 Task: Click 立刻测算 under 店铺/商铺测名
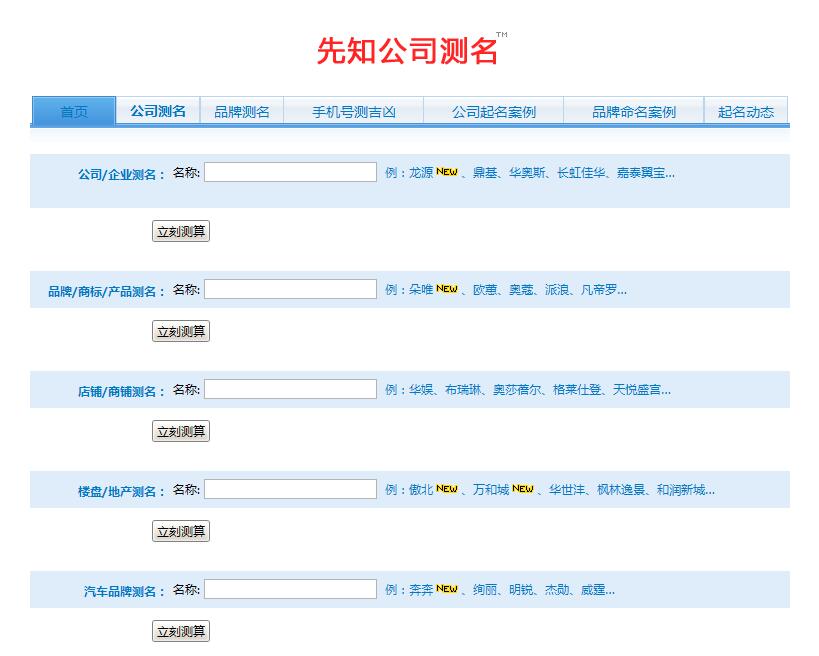[181, 431]
